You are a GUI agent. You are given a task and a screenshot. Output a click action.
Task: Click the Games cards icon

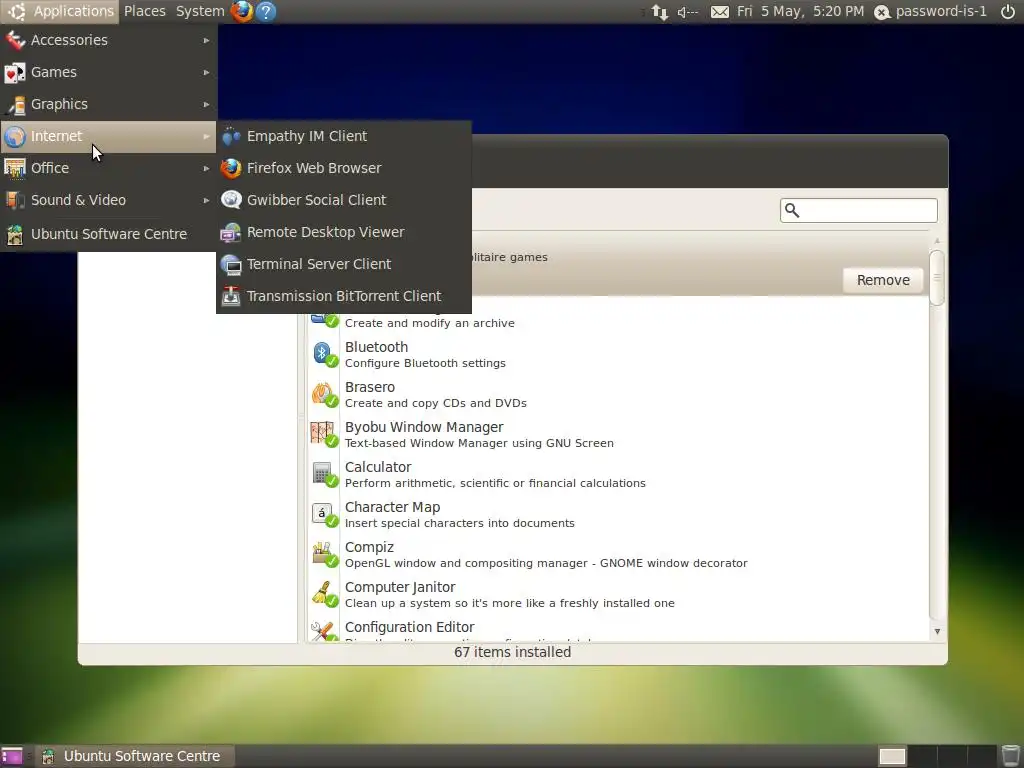click(14, 72)
